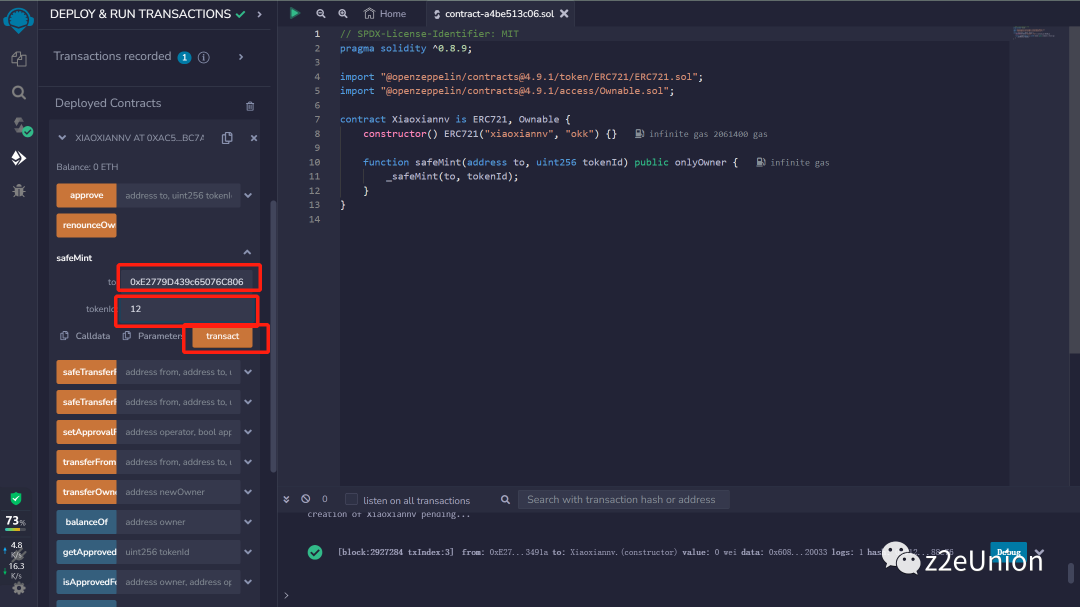1080x607 pixels.
Task: Click the green Run script play icon
Action: pyautogui.click(x=294, y=13)
